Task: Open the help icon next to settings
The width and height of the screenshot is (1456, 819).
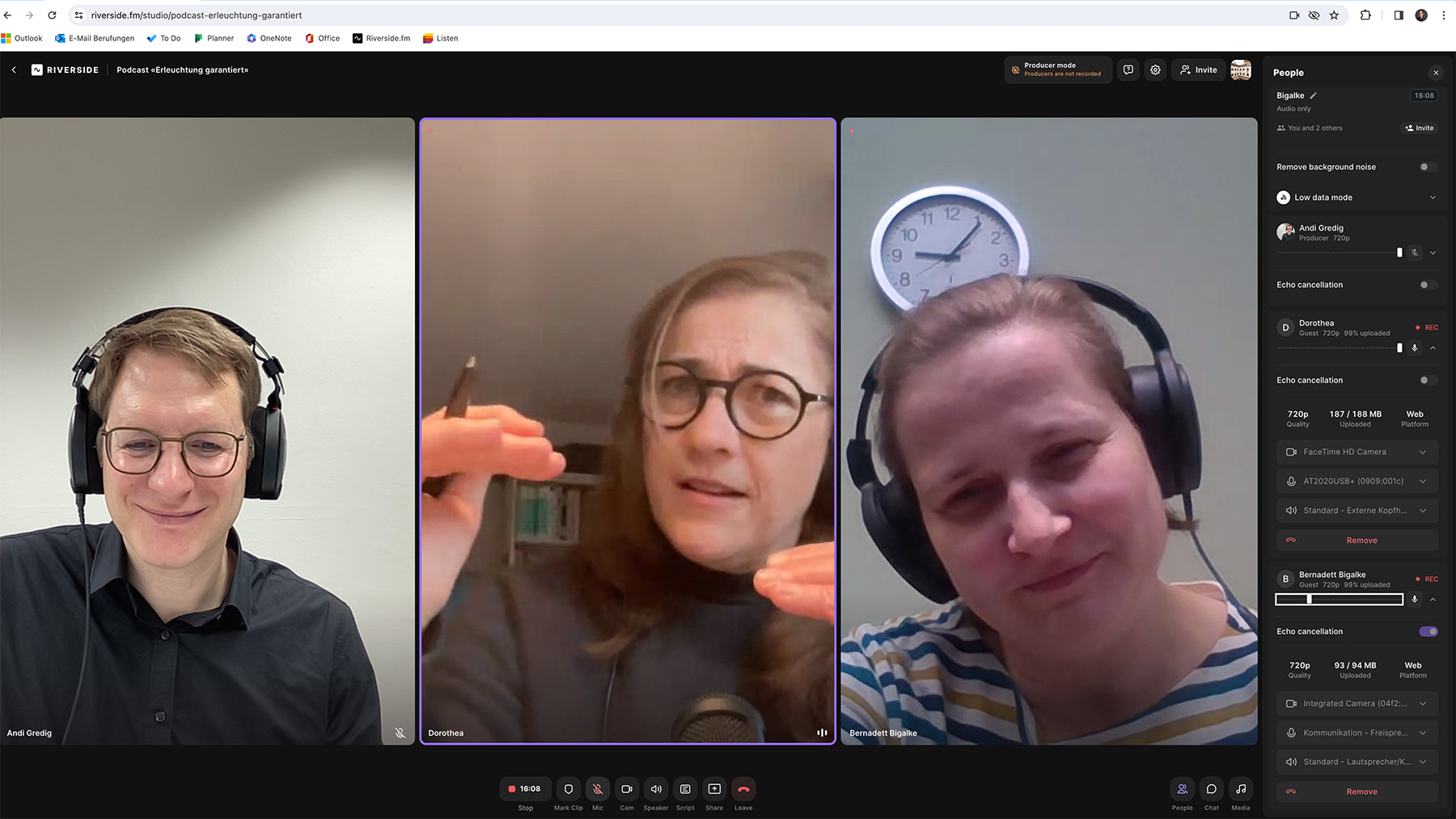Action: tap(1128, 70)
